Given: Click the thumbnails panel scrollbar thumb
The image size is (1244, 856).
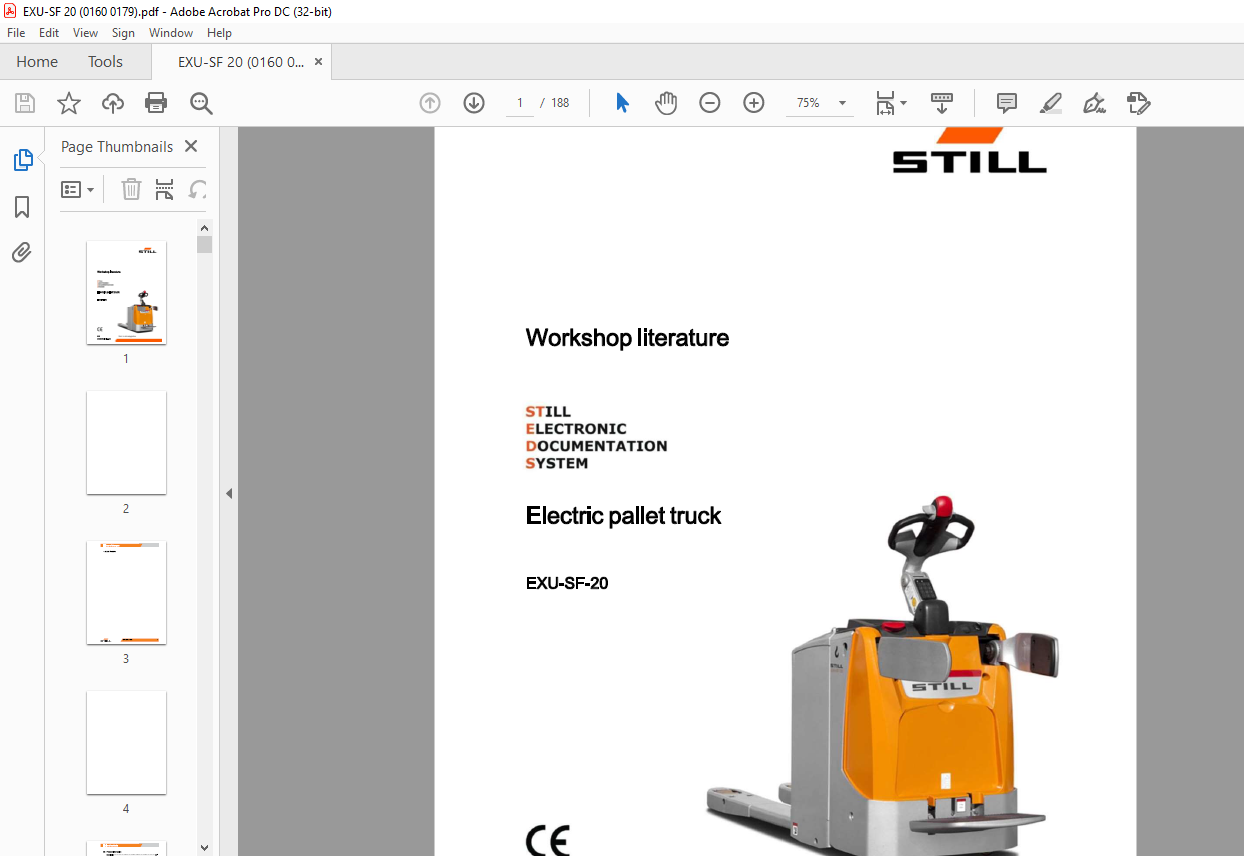Looking at the screenshot, I should (204, 245).
